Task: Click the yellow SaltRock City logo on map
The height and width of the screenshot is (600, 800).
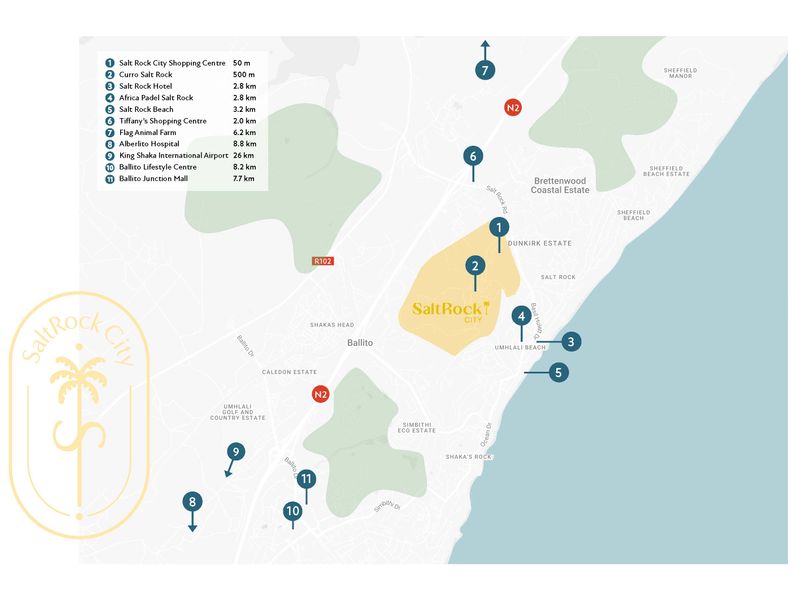Action: tap(450, 311)
